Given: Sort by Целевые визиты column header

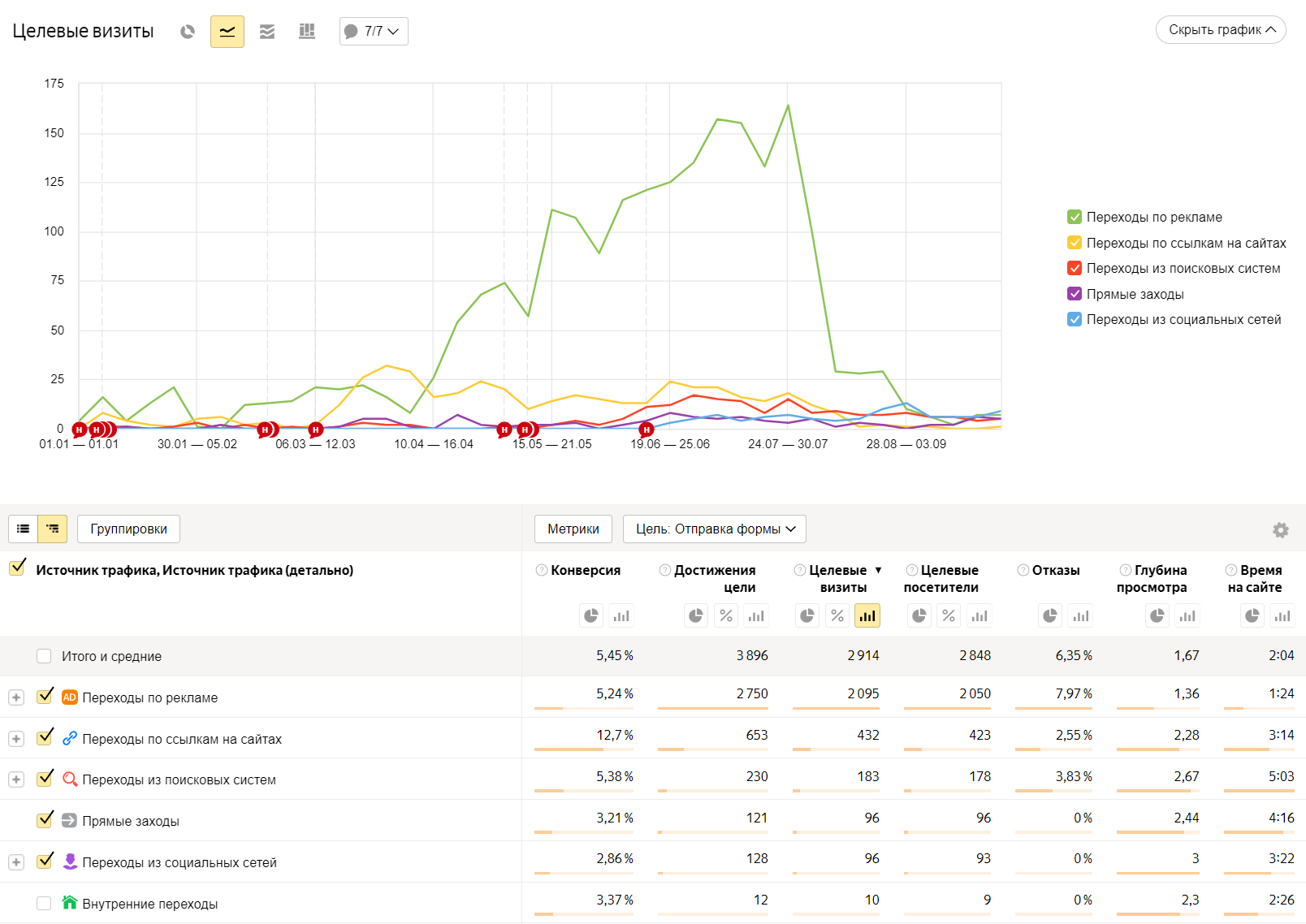Looking at the screenshot, I should (842, 578).
